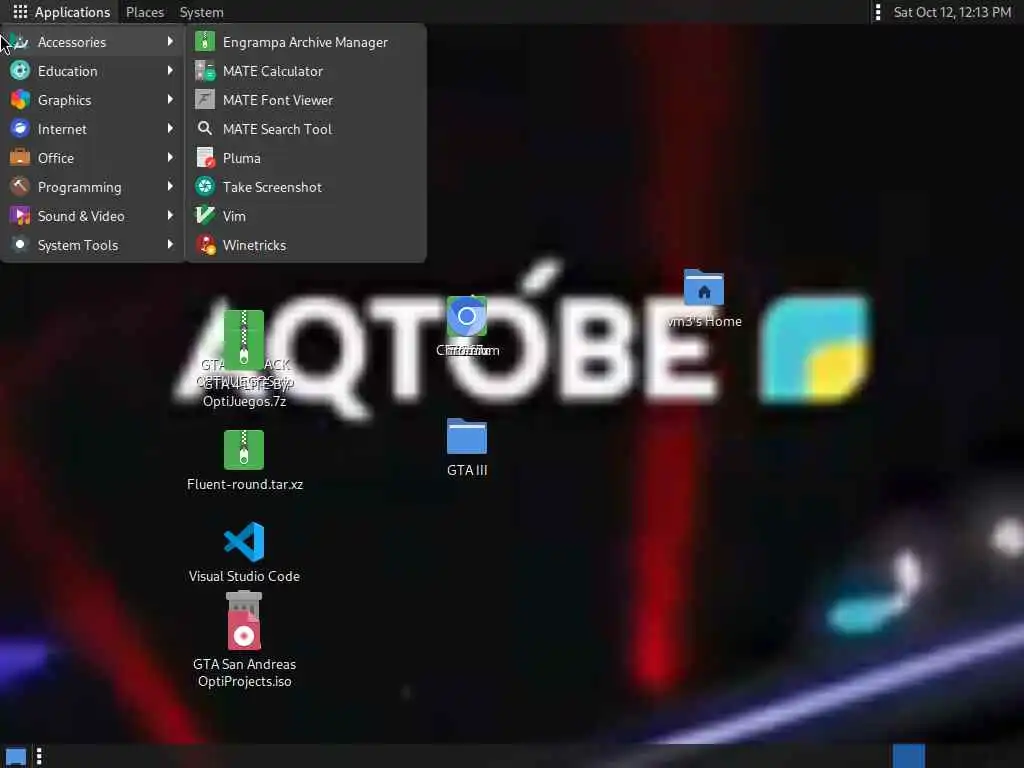Choose the Internet menu label

pos(62,129)
